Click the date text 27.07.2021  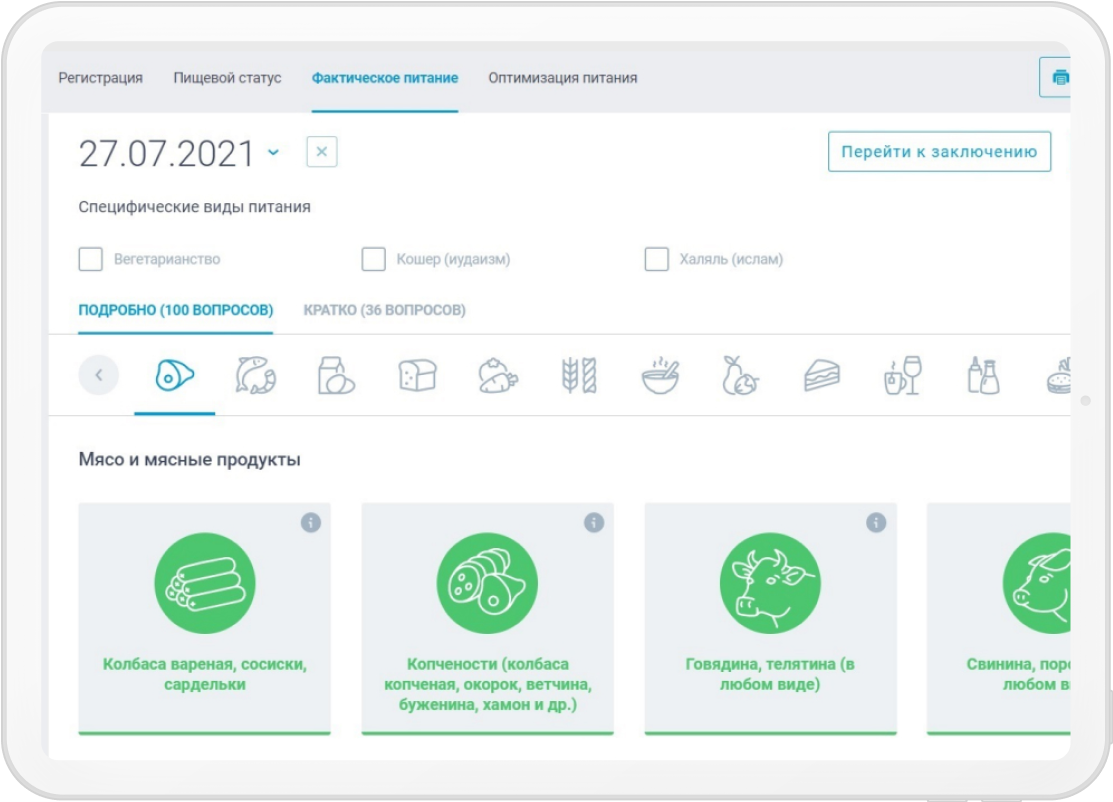[166, 153]
